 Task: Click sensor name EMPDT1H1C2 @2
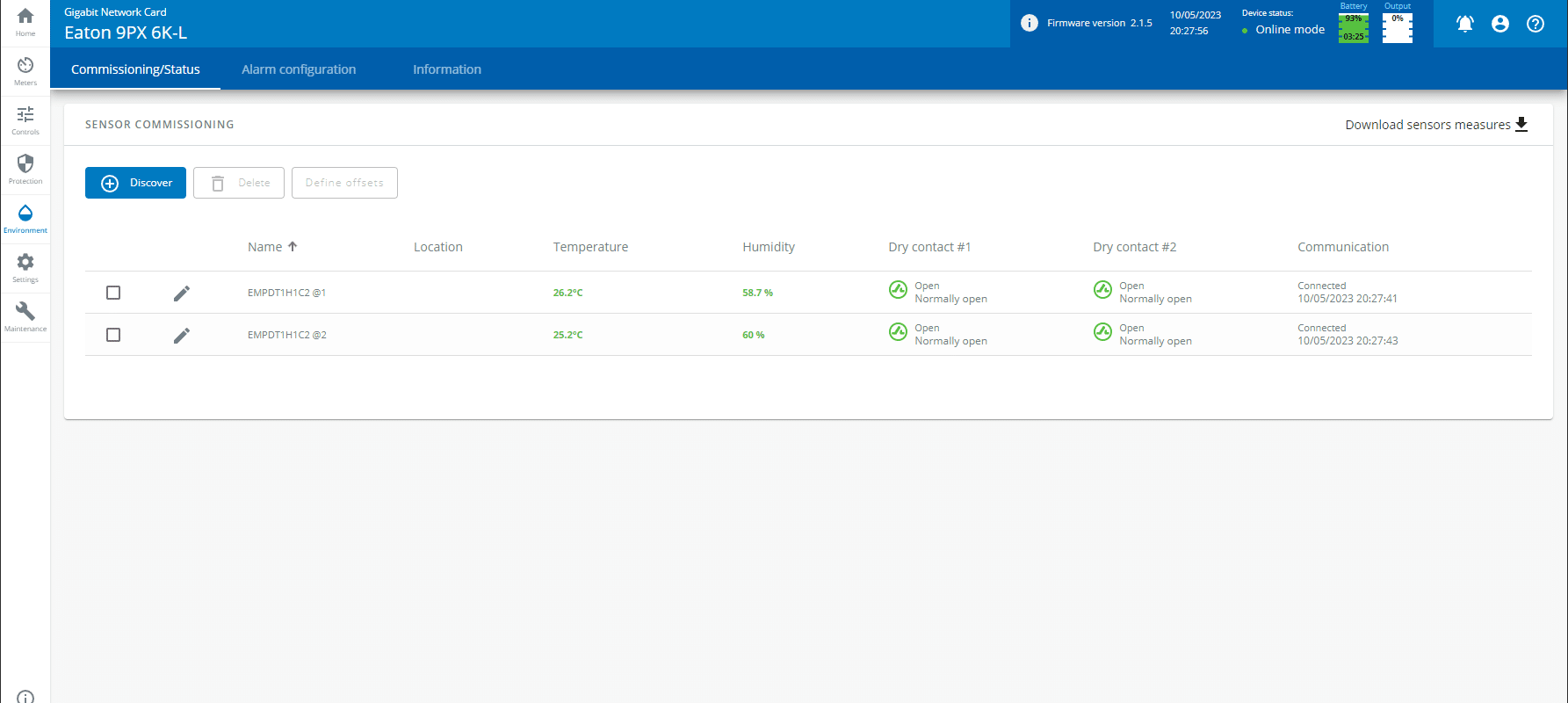tap(286, 335)
